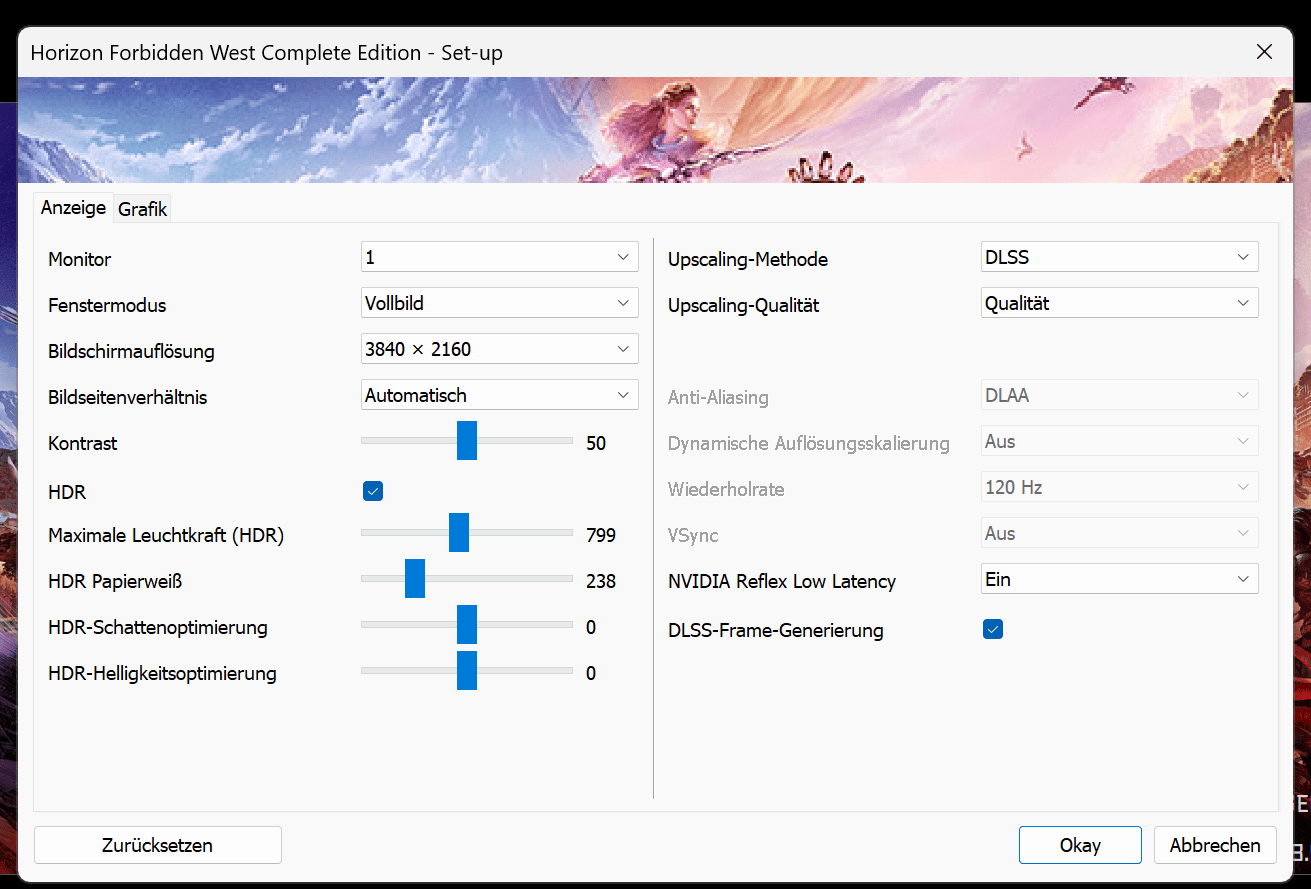The width and height of the screenshot is (1311, 889).
Task: Open the Monitor dropdown
Action: pyautogui.click(x=499, y=257)
